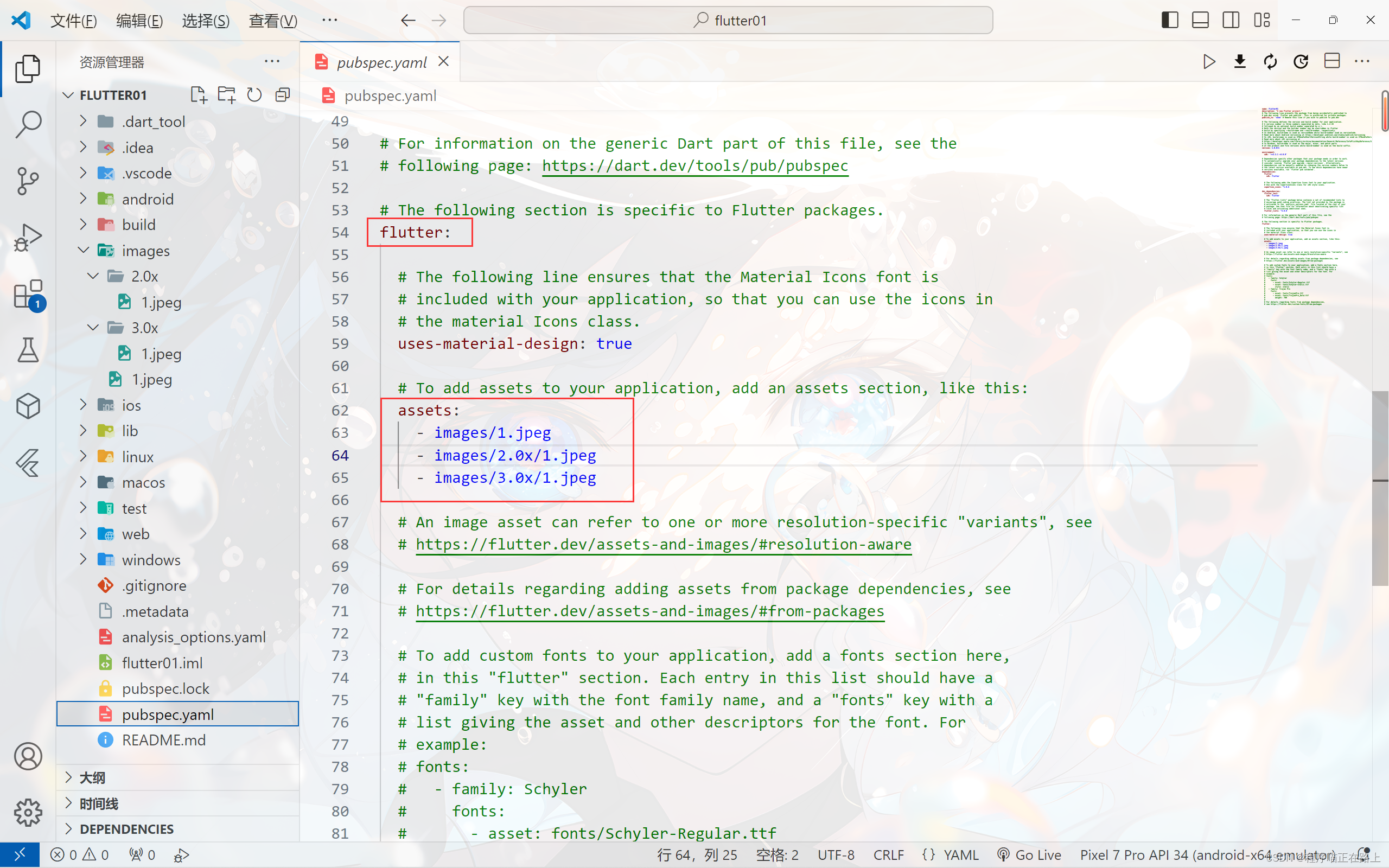This screenshot has width=1389, height=868.
Task: Open the 文件(F) menu
Action: (73, 21)
